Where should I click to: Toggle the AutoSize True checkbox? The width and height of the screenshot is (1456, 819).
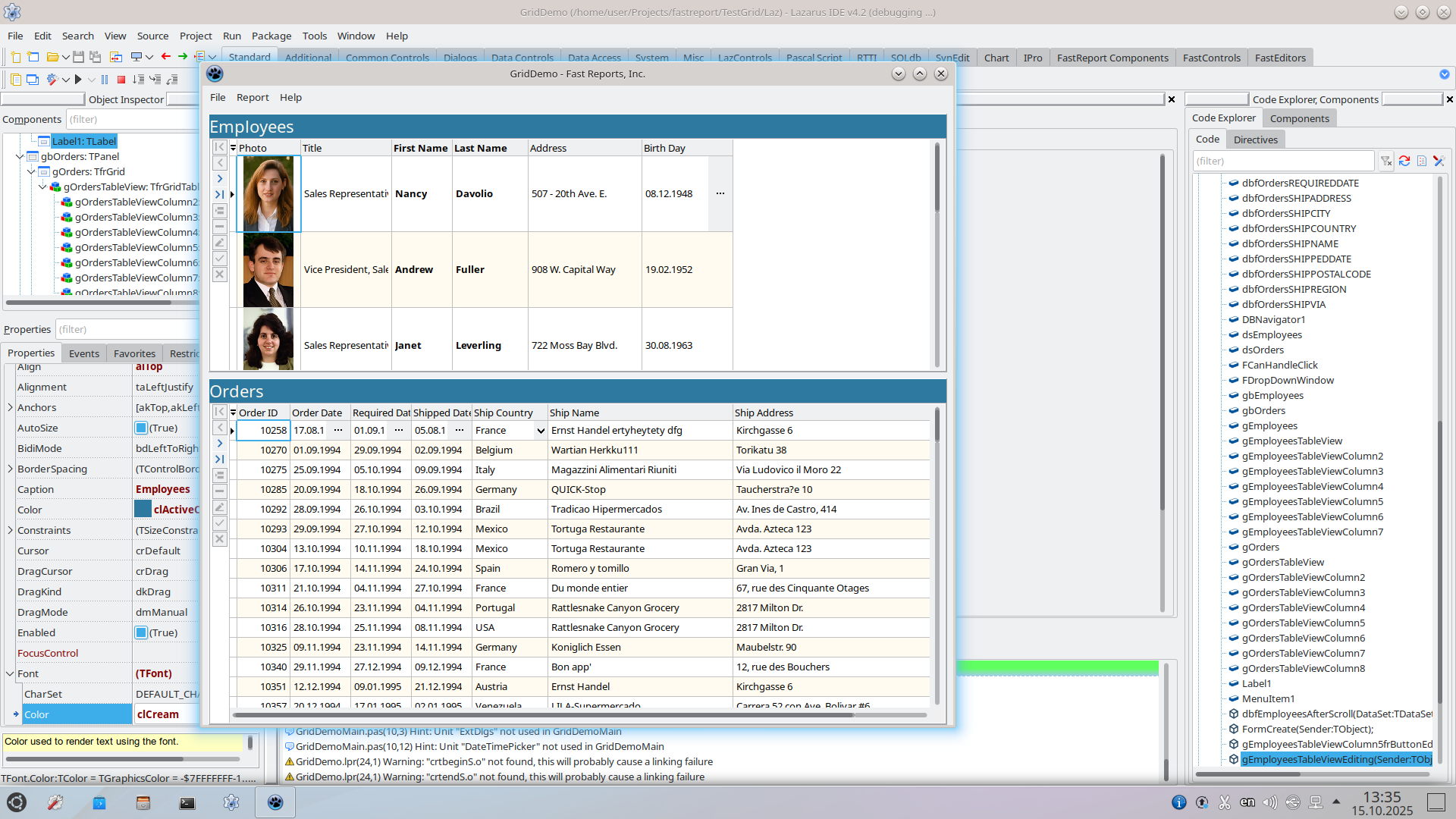click(x=141, y=428)
